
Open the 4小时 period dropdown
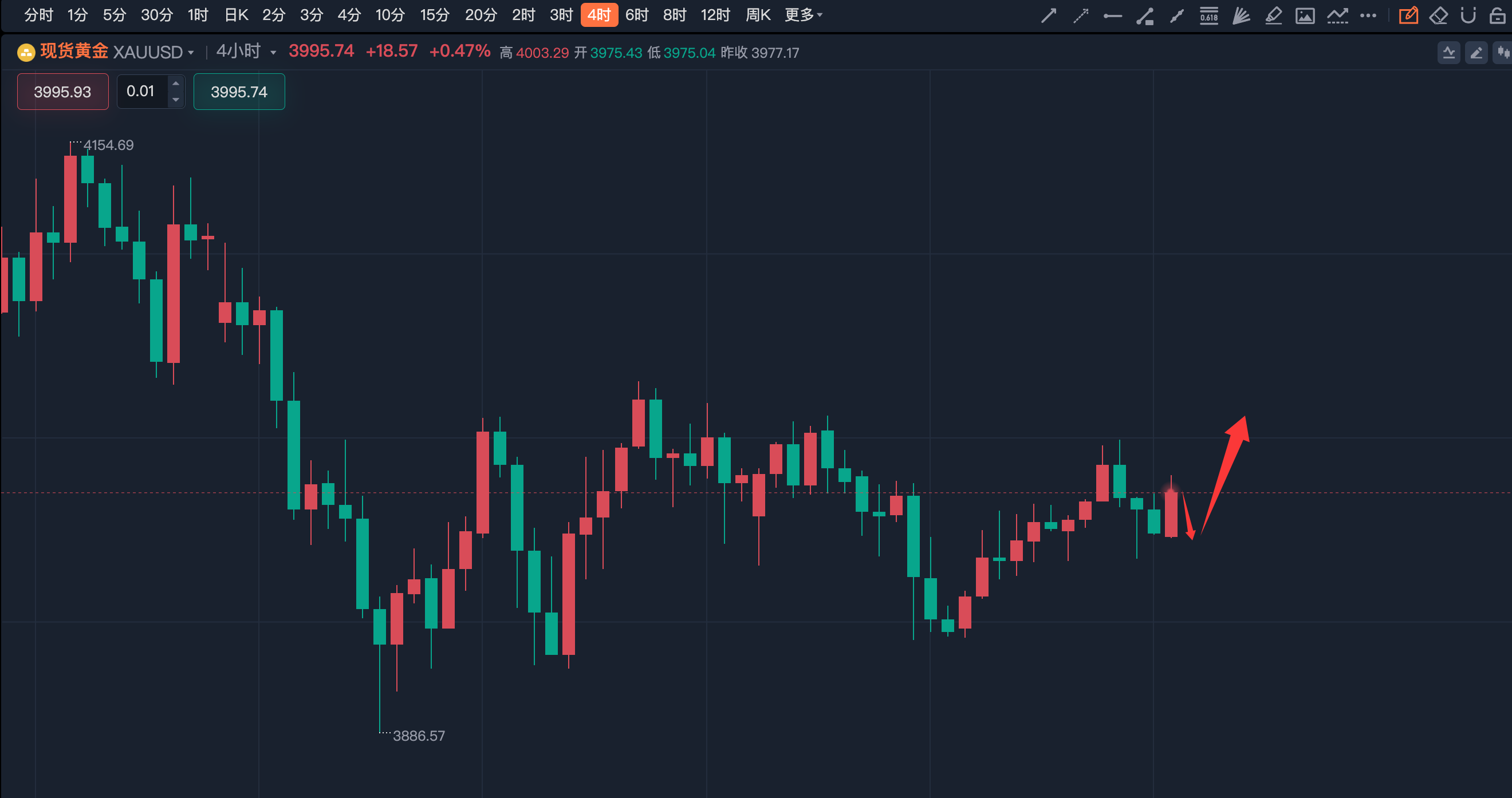(x=245, y=52)
